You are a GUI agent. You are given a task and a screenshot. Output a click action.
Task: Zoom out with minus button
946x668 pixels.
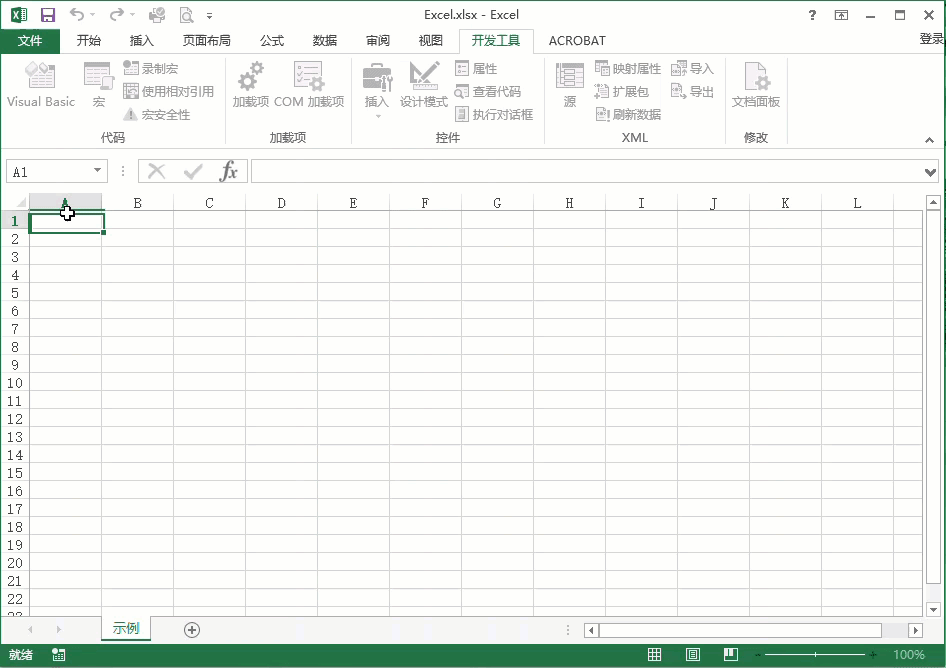click(x=758, y=655)
